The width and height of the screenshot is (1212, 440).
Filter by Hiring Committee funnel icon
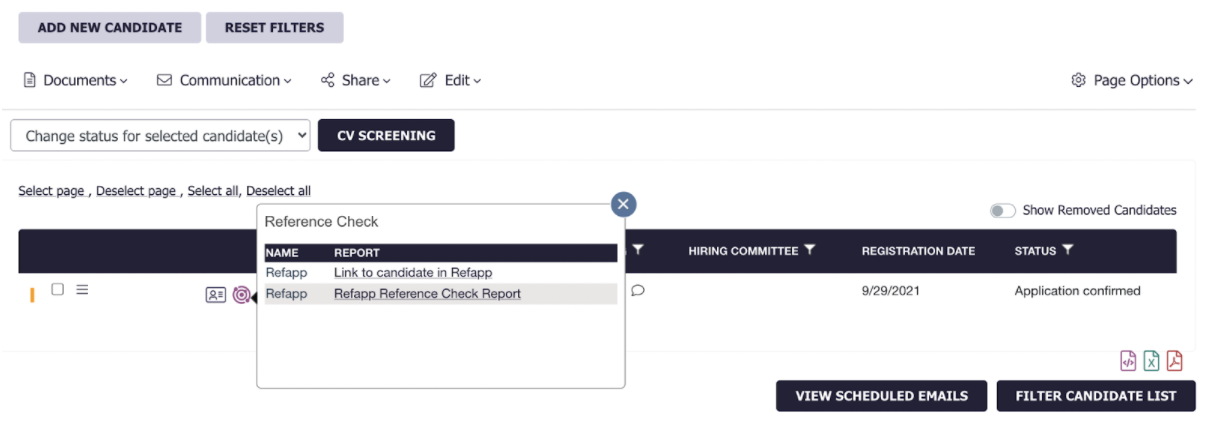pos(810,250)
